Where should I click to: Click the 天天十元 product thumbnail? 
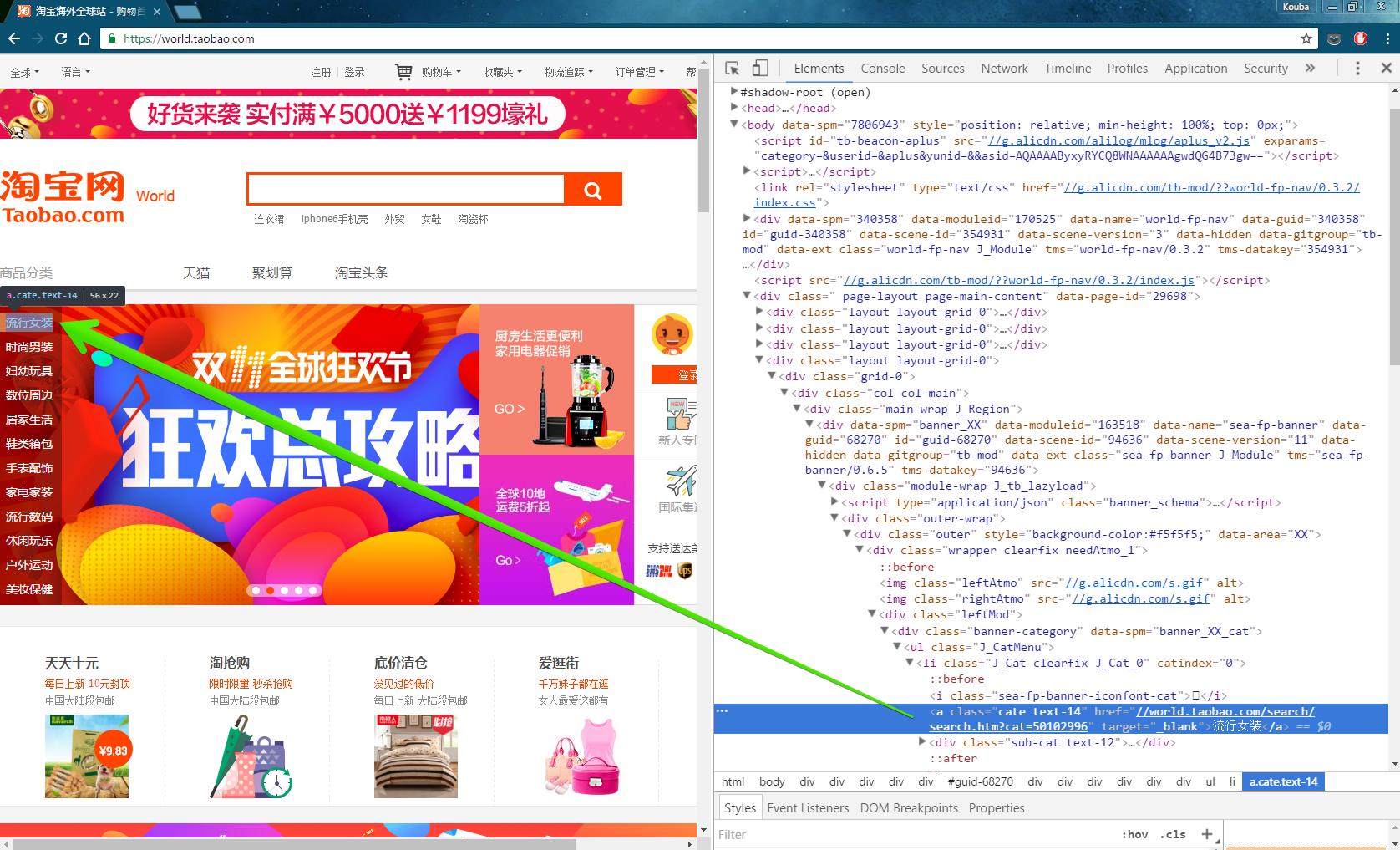pyautogui.click(x=87, y=756)
